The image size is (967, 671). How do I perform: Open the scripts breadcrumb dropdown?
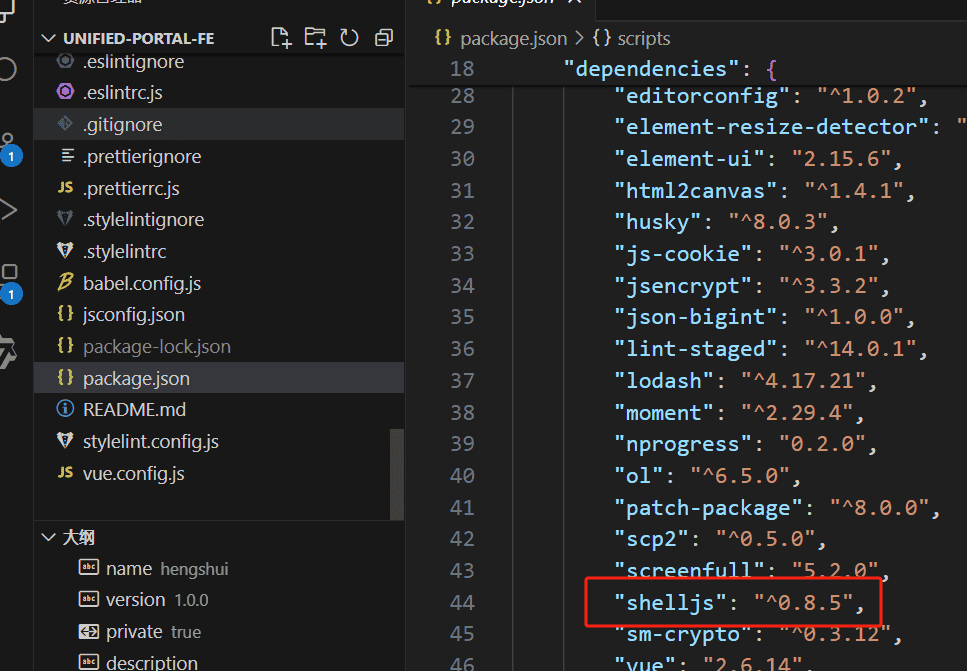tap(631, 38)
